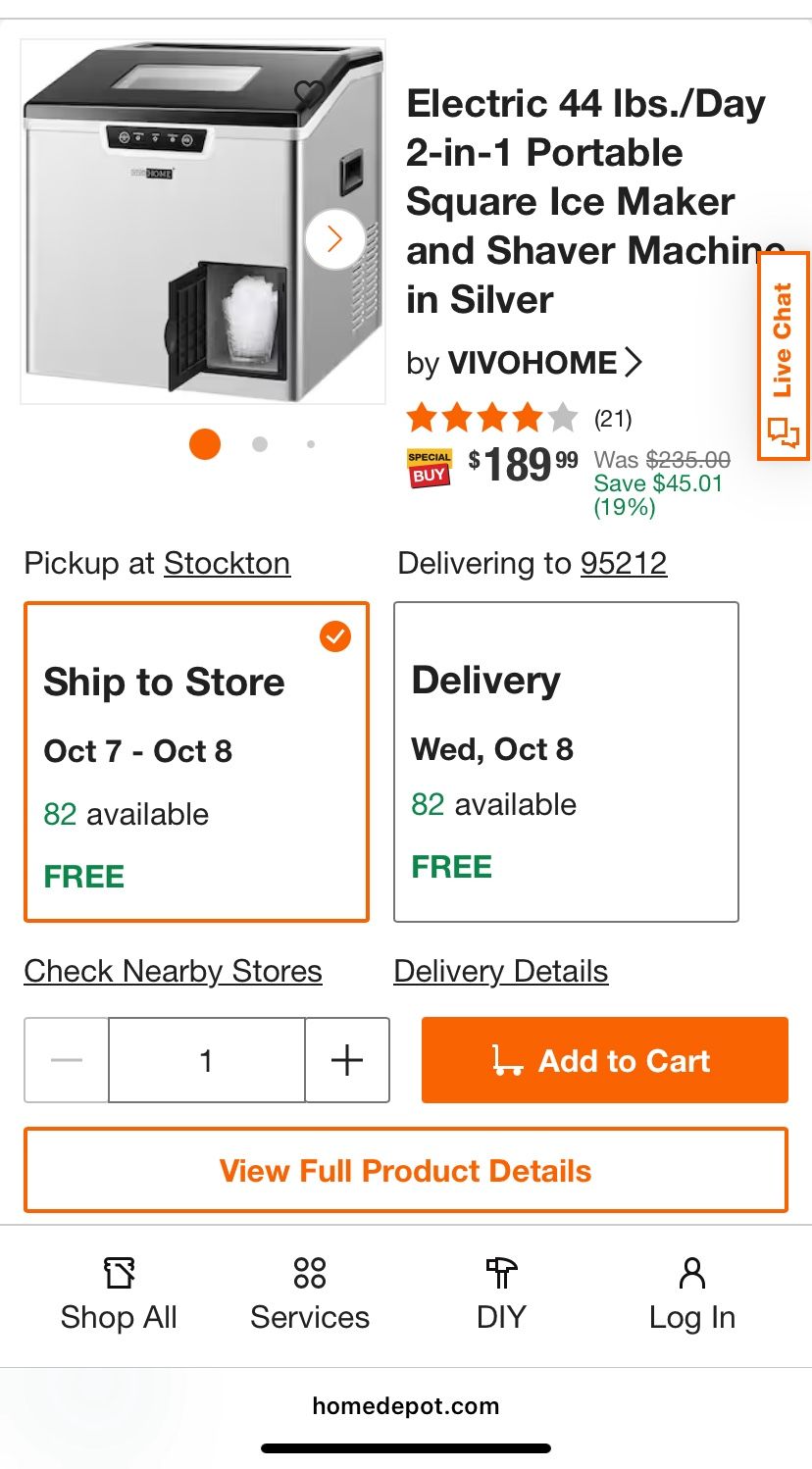Image resolution: width=812 pixels, height=1469 pixels.
Task: Tap the Shop All nav icon
Action: 119,1274
